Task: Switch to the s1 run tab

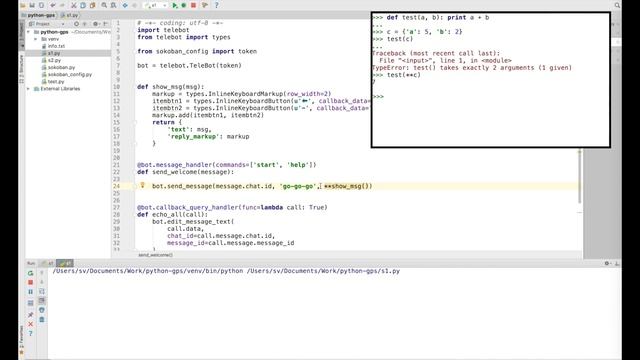Action: pos(48,263)
